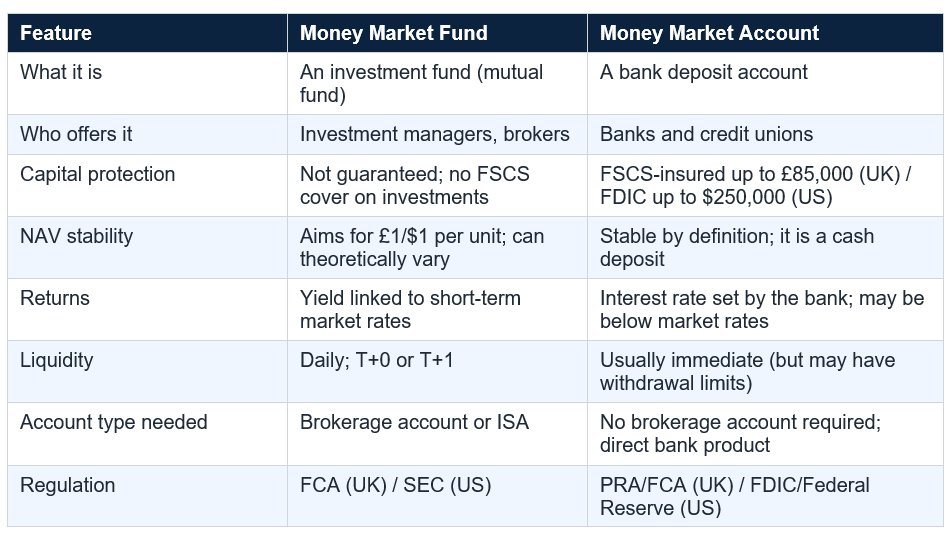The width and height of the screenshot is (949, 534).
Task: Select 'Banks and credit unions' cell
Action: (765, 134)
